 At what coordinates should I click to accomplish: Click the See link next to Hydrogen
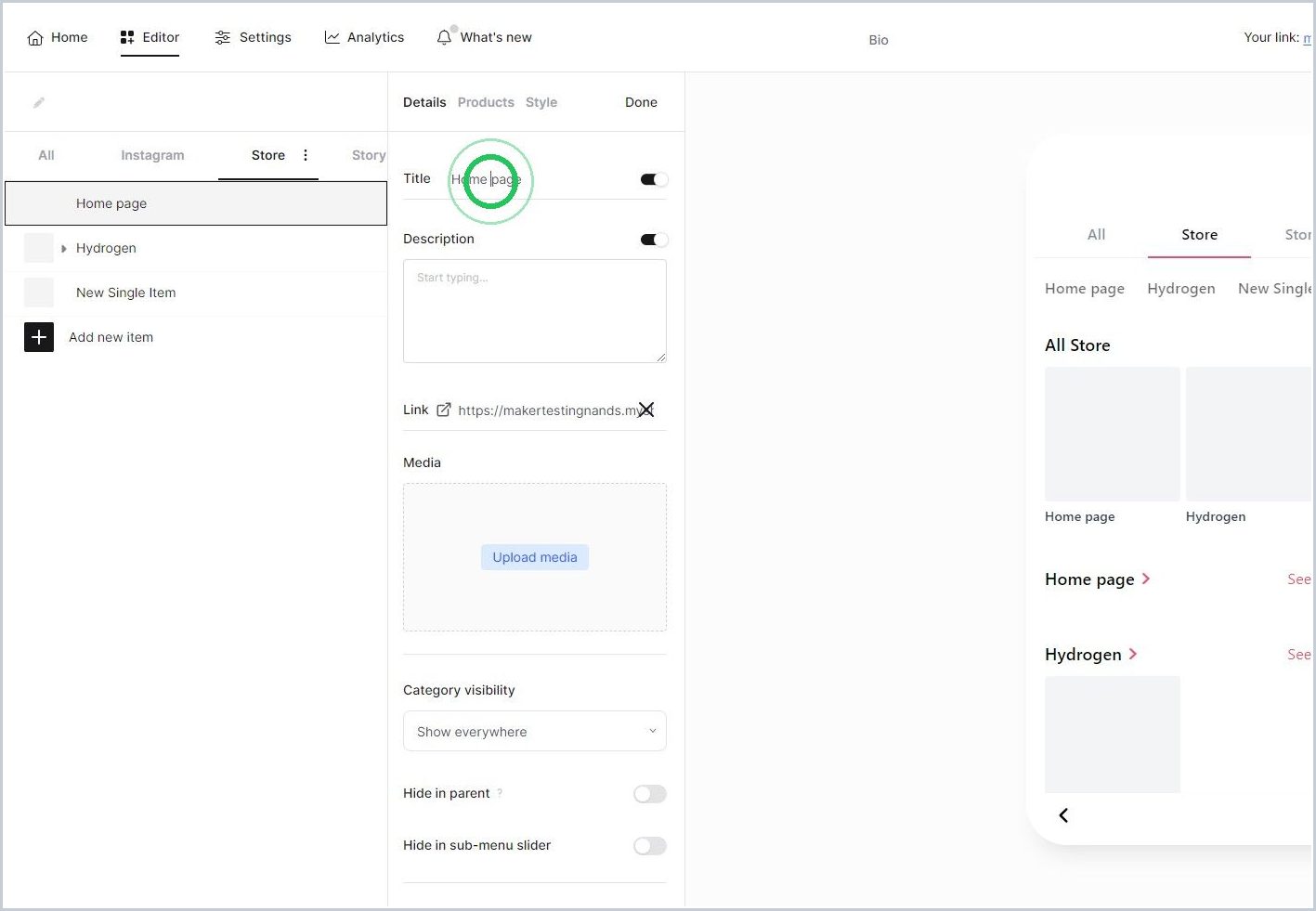1298,654
